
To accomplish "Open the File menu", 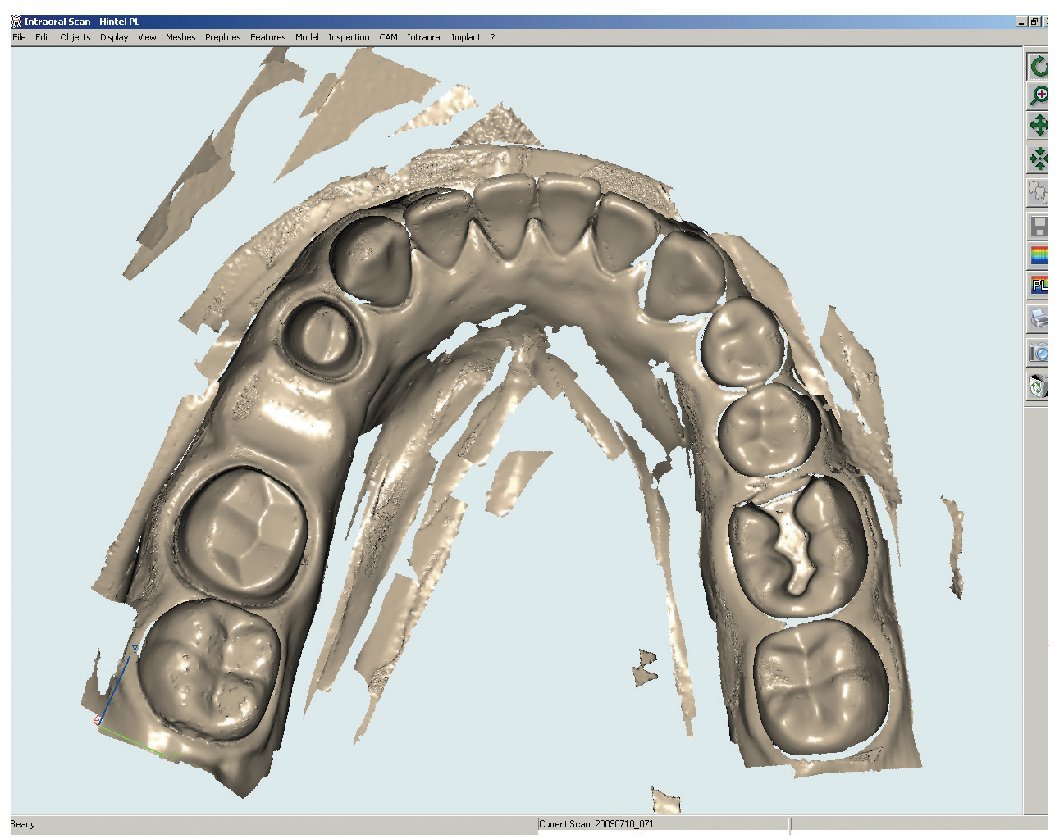I will coord(19,37).
